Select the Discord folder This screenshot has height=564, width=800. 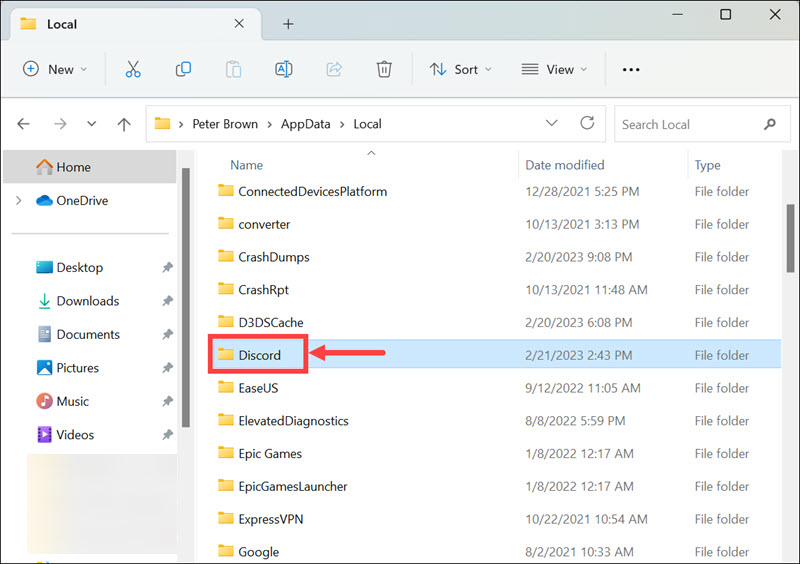[259, 355]
